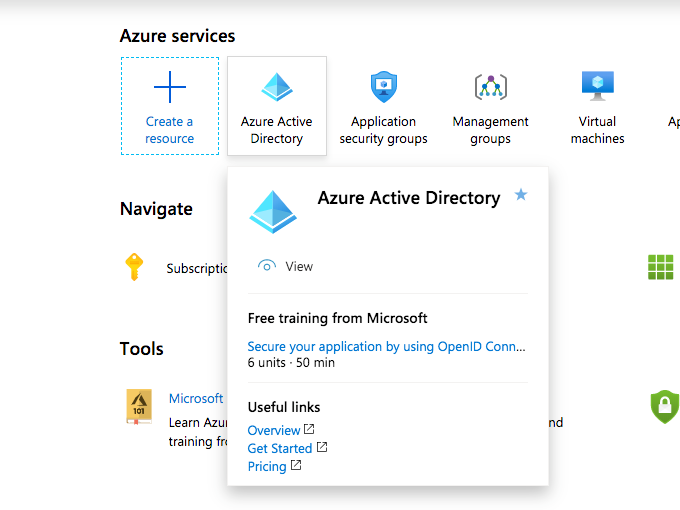This screenshot has height=510, width=680.
Task: Open the Pricing useful link
Action: point(267,467)
